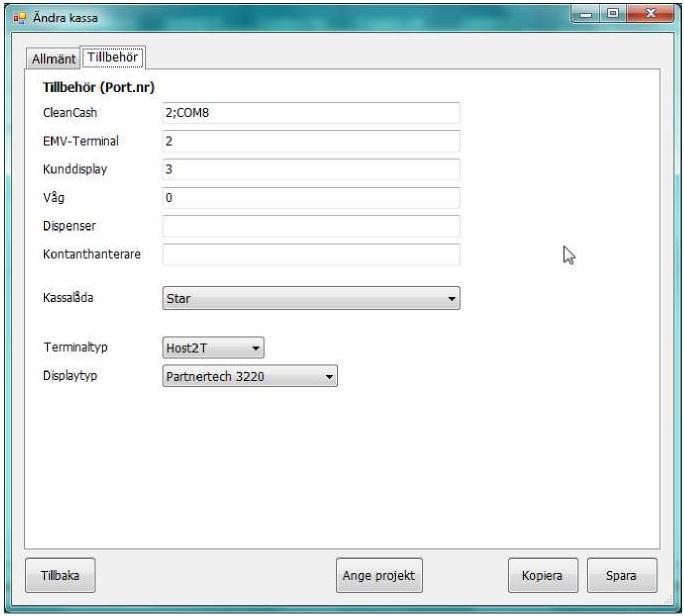Viewport: 684px width, 616px height.
Task: Switch to the Allmänt tab
Action: [53, 58]
